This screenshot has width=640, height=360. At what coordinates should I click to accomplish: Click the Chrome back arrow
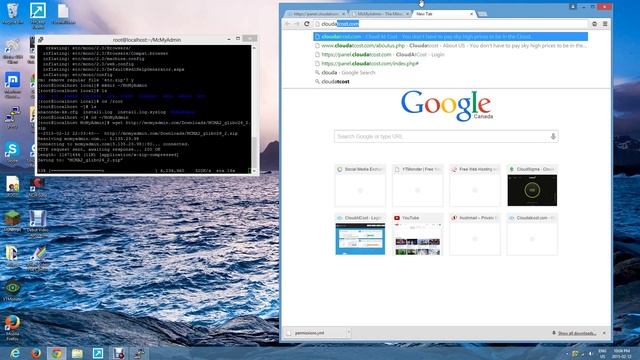pyautogui.click(x=287, y=24)
